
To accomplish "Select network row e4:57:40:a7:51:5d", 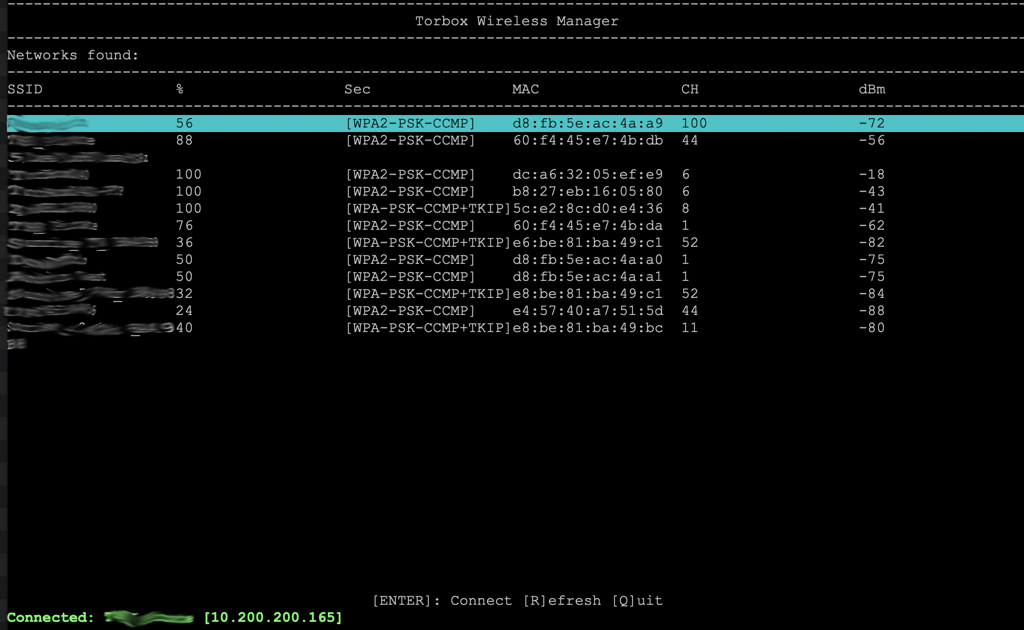I will click(515, 310).
